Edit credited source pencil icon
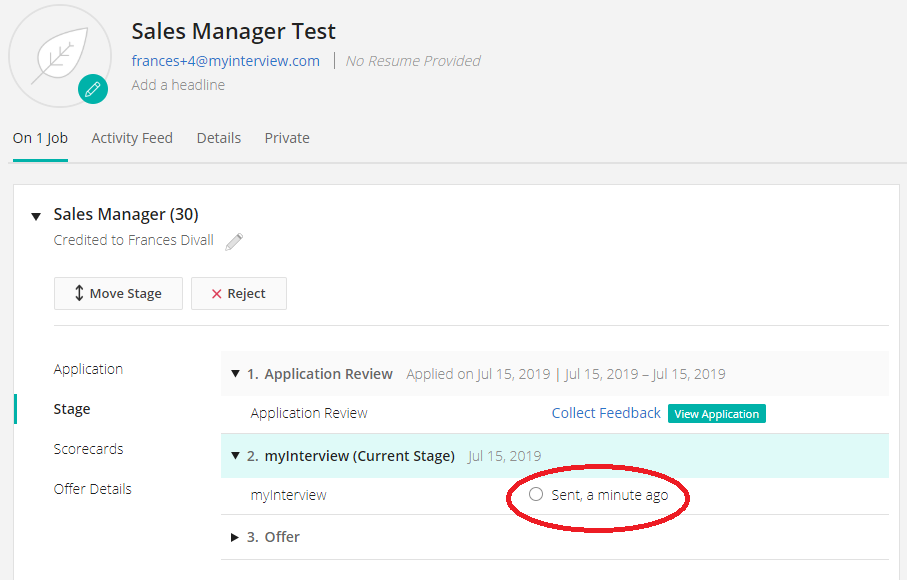The height and width of the screenshot is (580, 907). [234, 241]
